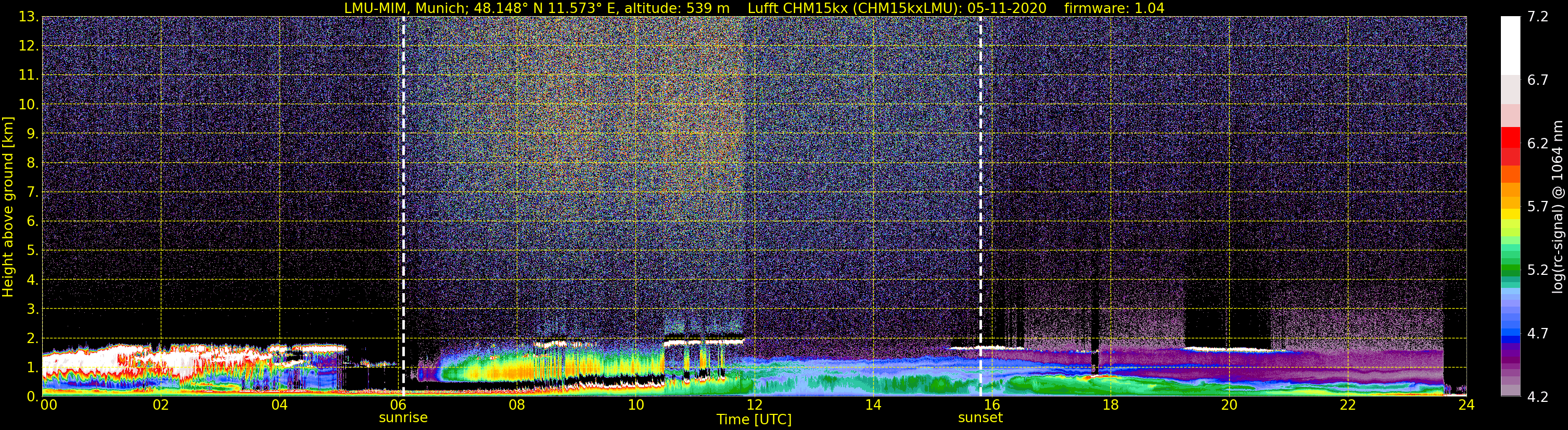1568x430 pixels.
Task: Click the time axis tick label '16'
Action: click(x=991, y=405)
